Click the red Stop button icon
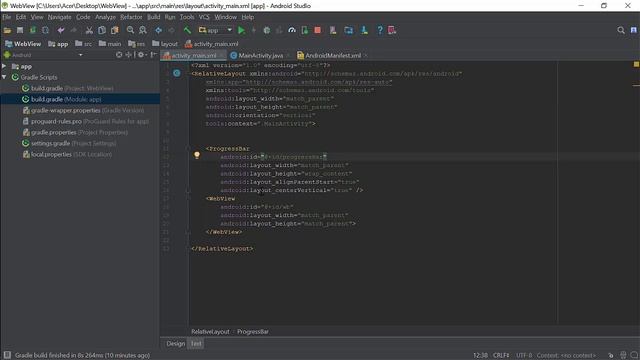The height and width of the screenshot is (360, 640). coord(318,30)
